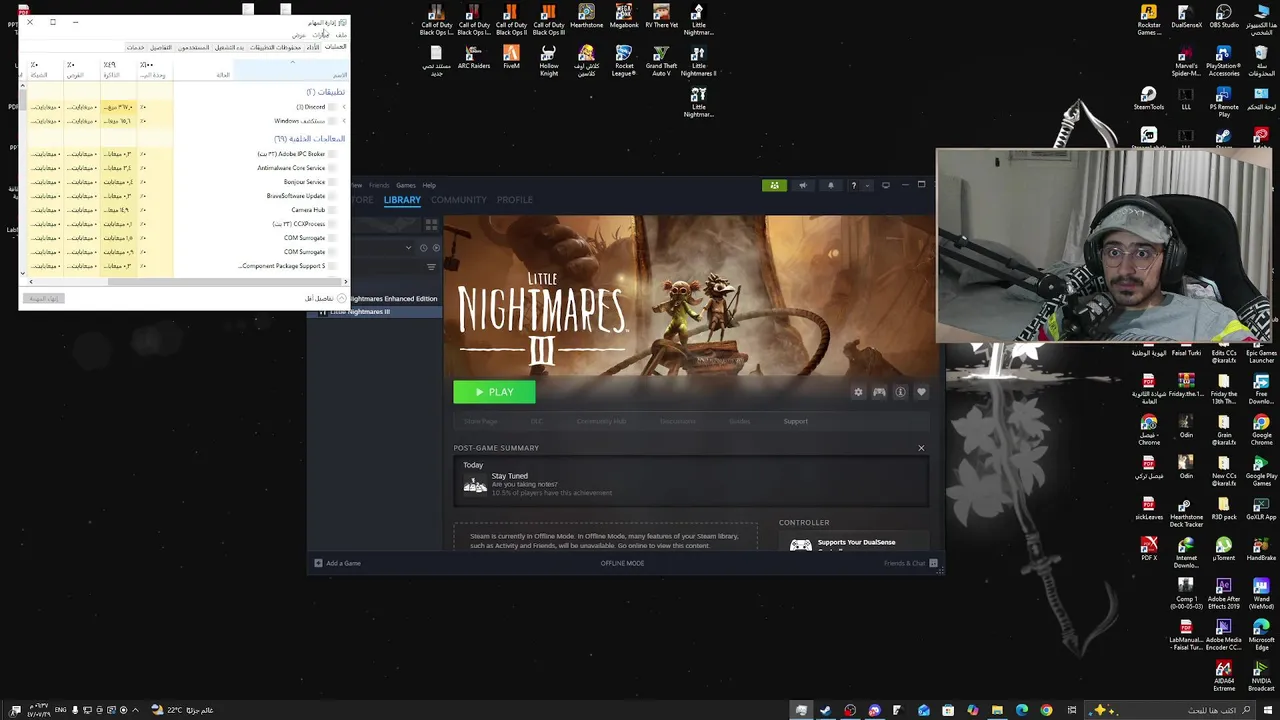Open Steam notifications bell icon
Viewport: 1280px width, 720px height.
click(x=830, y=185)
